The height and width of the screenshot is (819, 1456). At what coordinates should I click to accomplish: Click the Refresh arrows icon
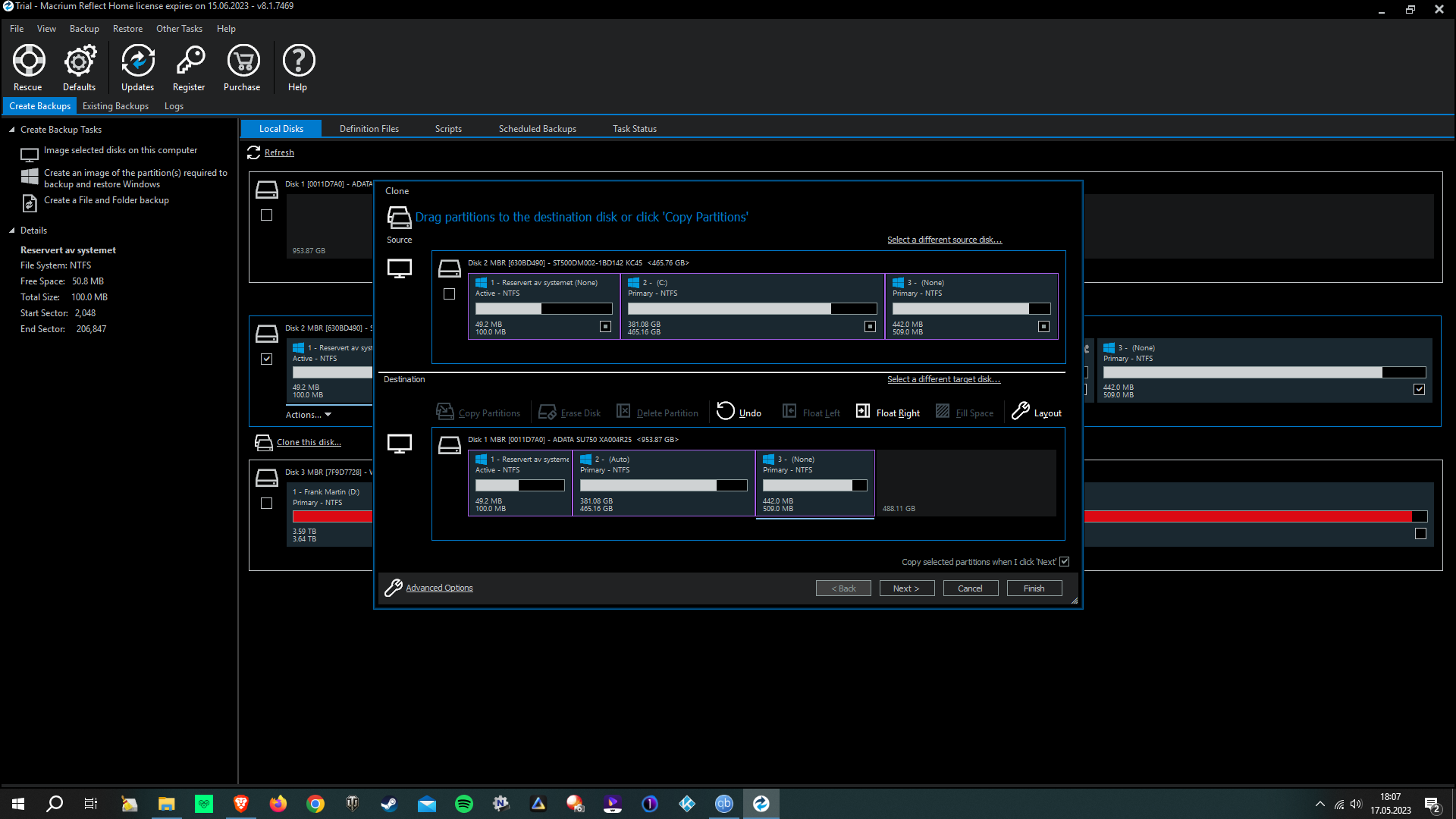coord(254,152)
